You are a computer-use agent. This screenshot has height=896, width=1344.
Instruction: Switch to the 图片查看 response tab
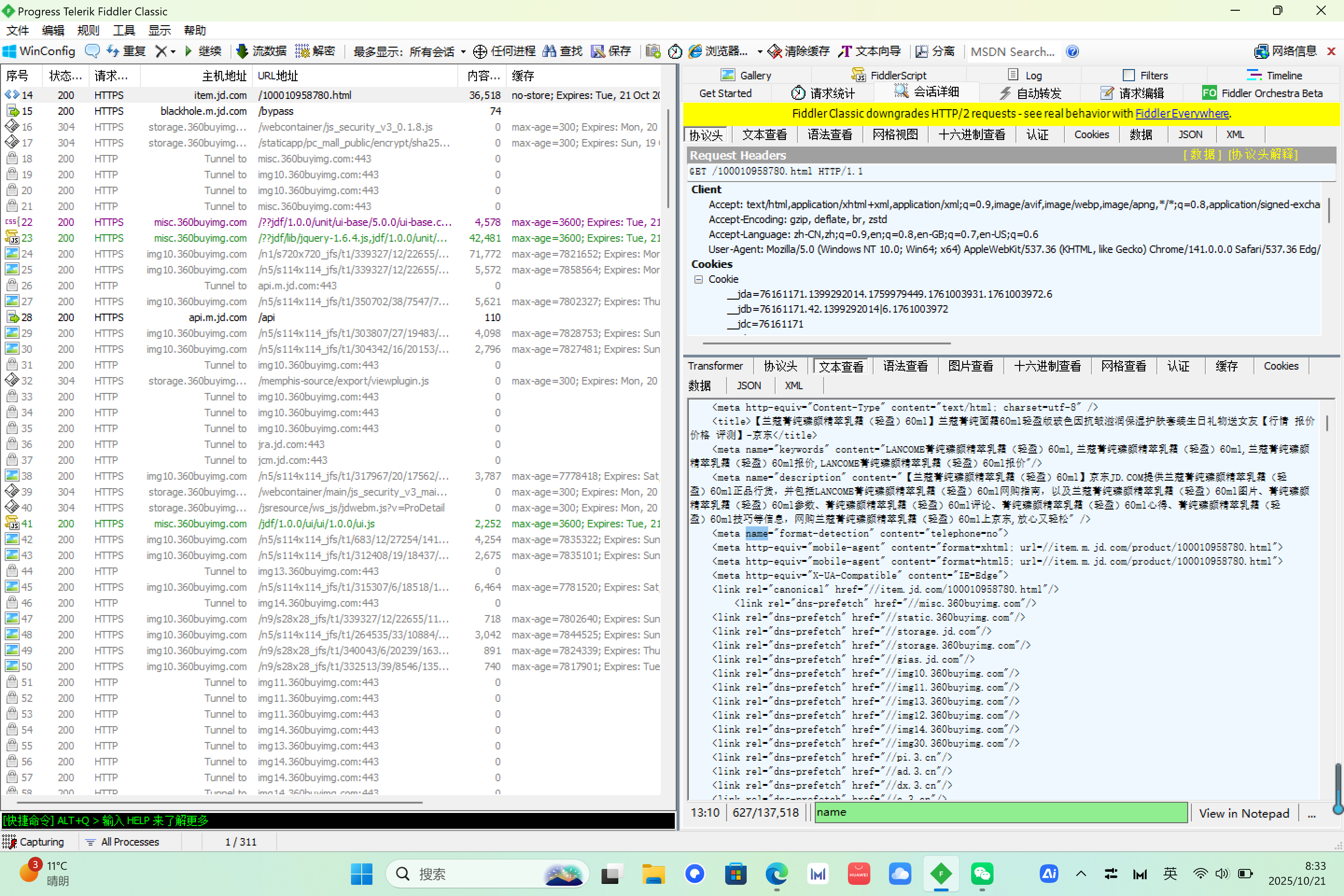[970, 366]
